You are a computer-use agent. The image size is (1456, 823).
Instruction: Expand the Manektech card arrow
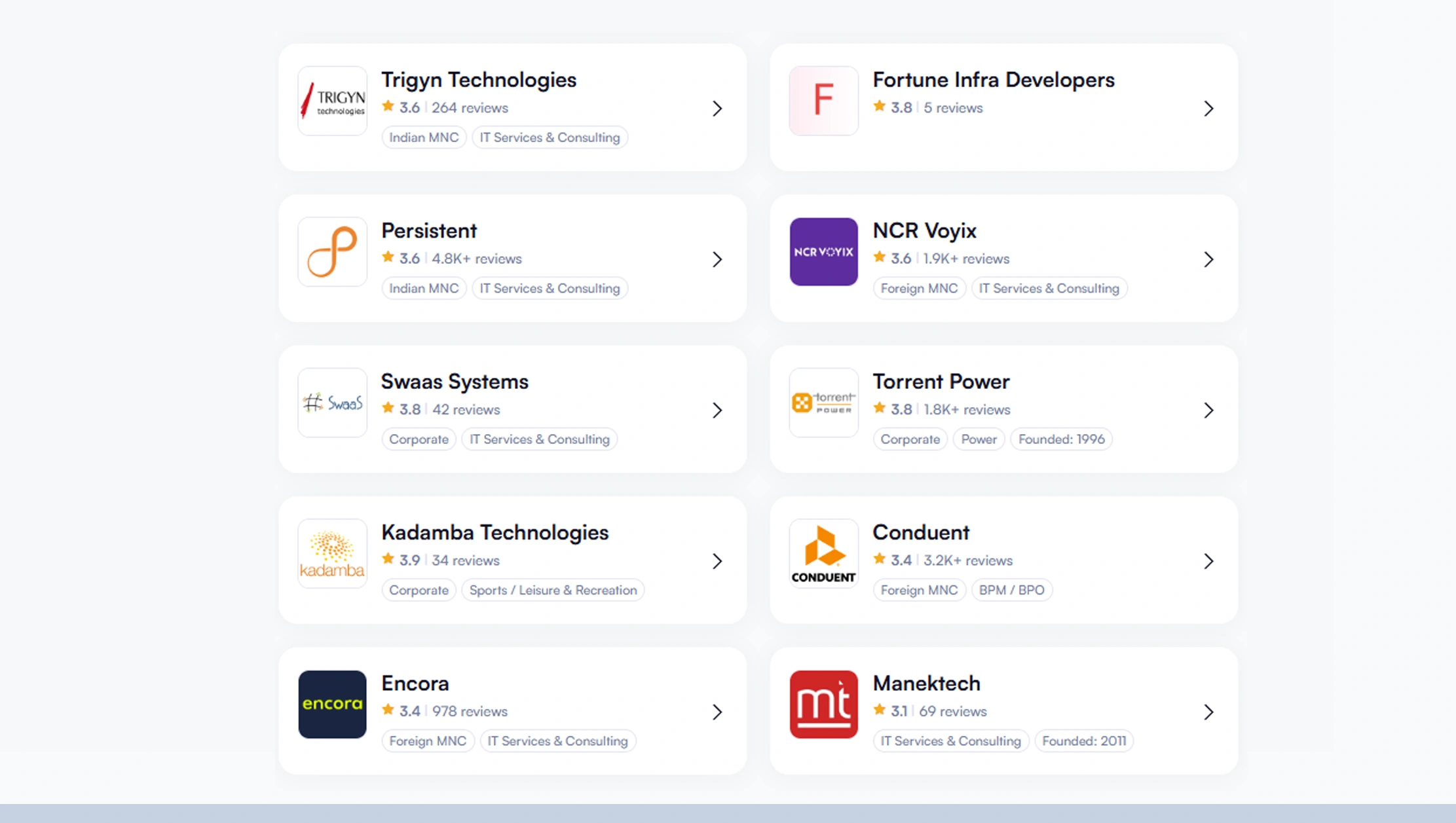coord(1208,712)
